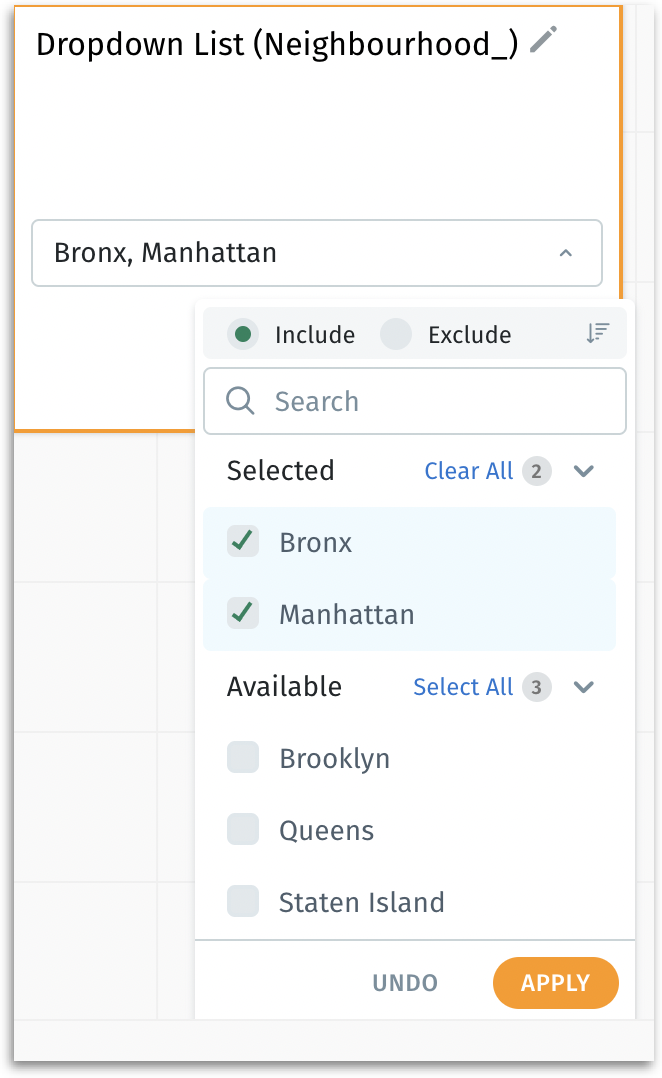The height and width of the screenshot is (1078, 662).
Task: Click the pencil edit icon beside title
Action: (543, 40)
